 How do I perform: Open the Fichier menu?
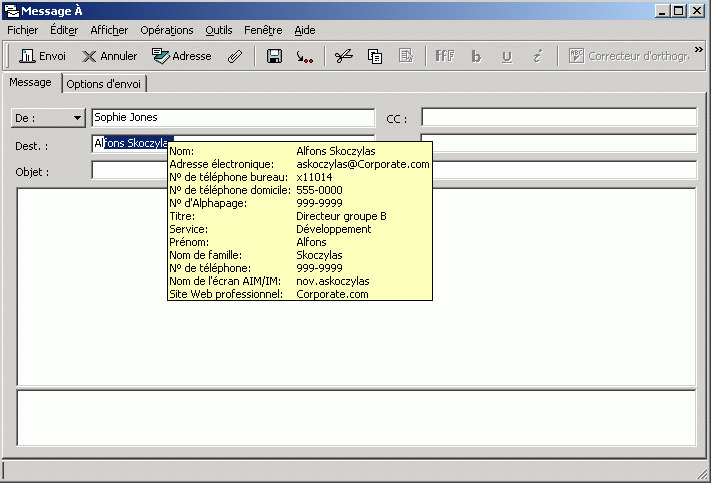(x=23, y=30)
